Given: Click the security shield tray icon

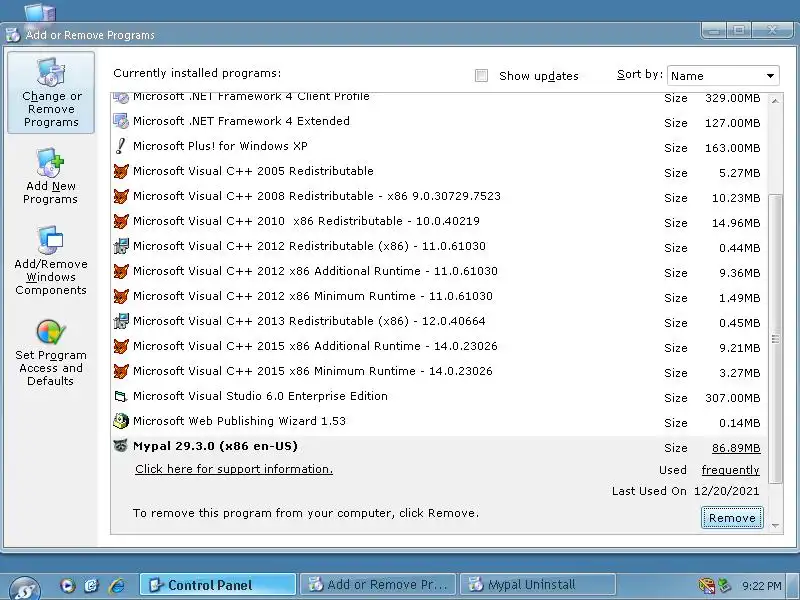Looking at the screenshot, I should coord(707,586).
